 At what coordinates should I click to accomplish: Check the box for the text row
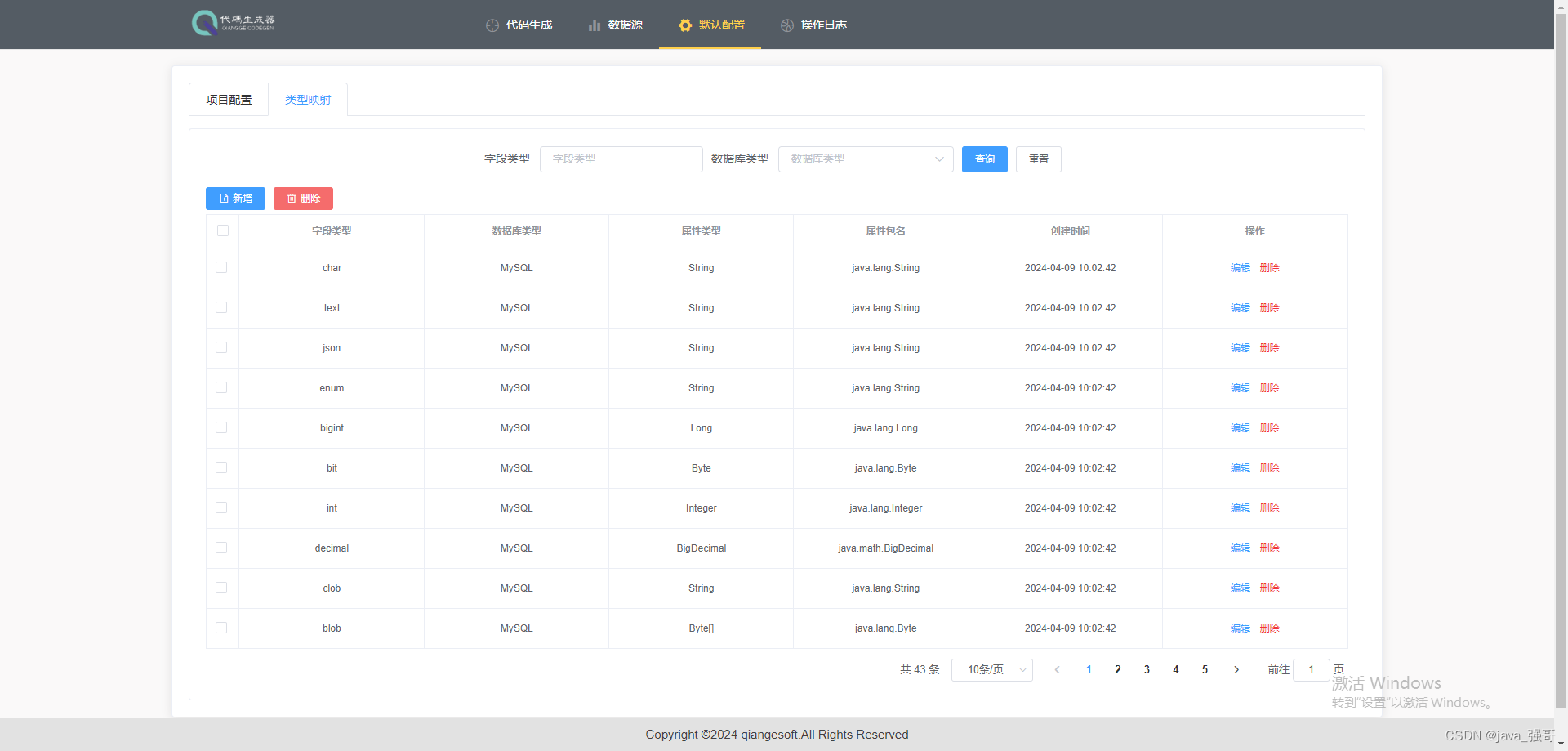[221, 307]
